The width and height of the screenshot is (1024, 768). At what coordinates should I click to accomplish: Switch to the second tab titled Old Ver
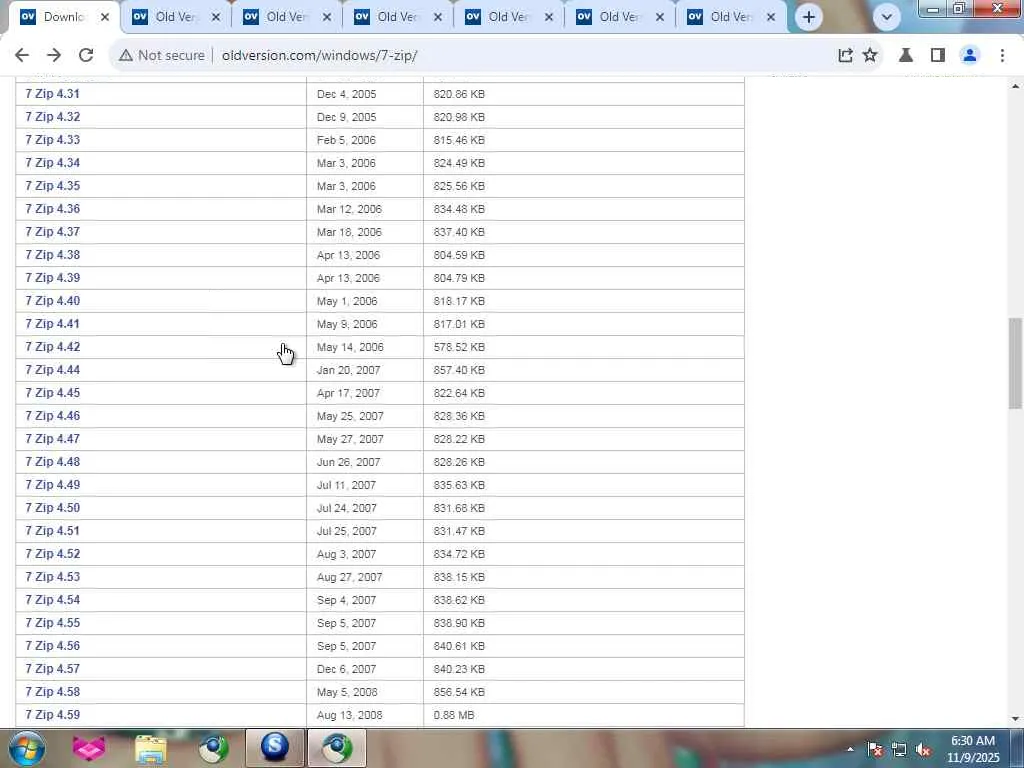pyautogui.click(x=176, y=17)
